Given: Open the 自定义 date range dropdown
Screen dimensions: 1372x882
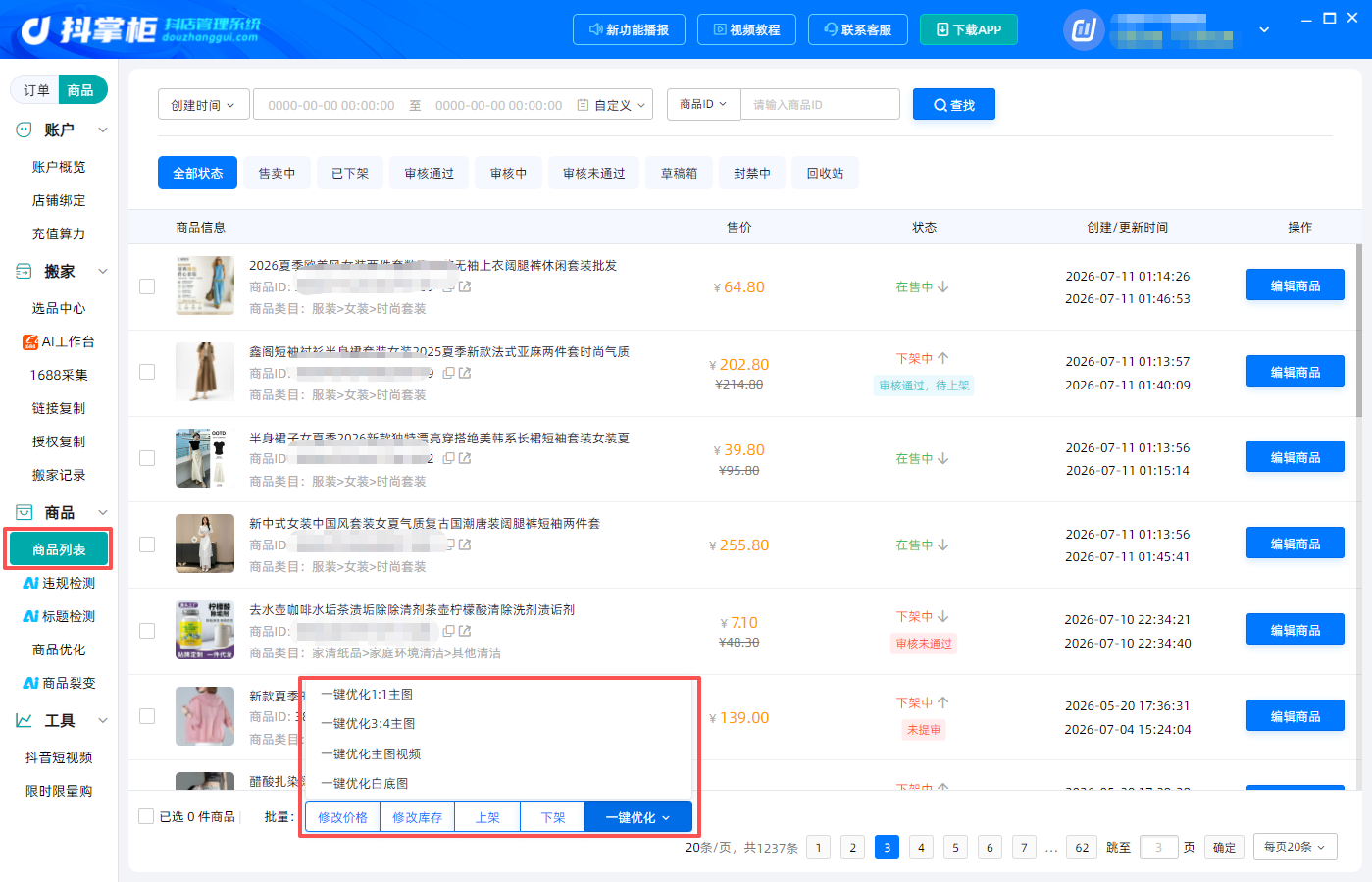Looking at the screenshot, I should click(622, 105).
